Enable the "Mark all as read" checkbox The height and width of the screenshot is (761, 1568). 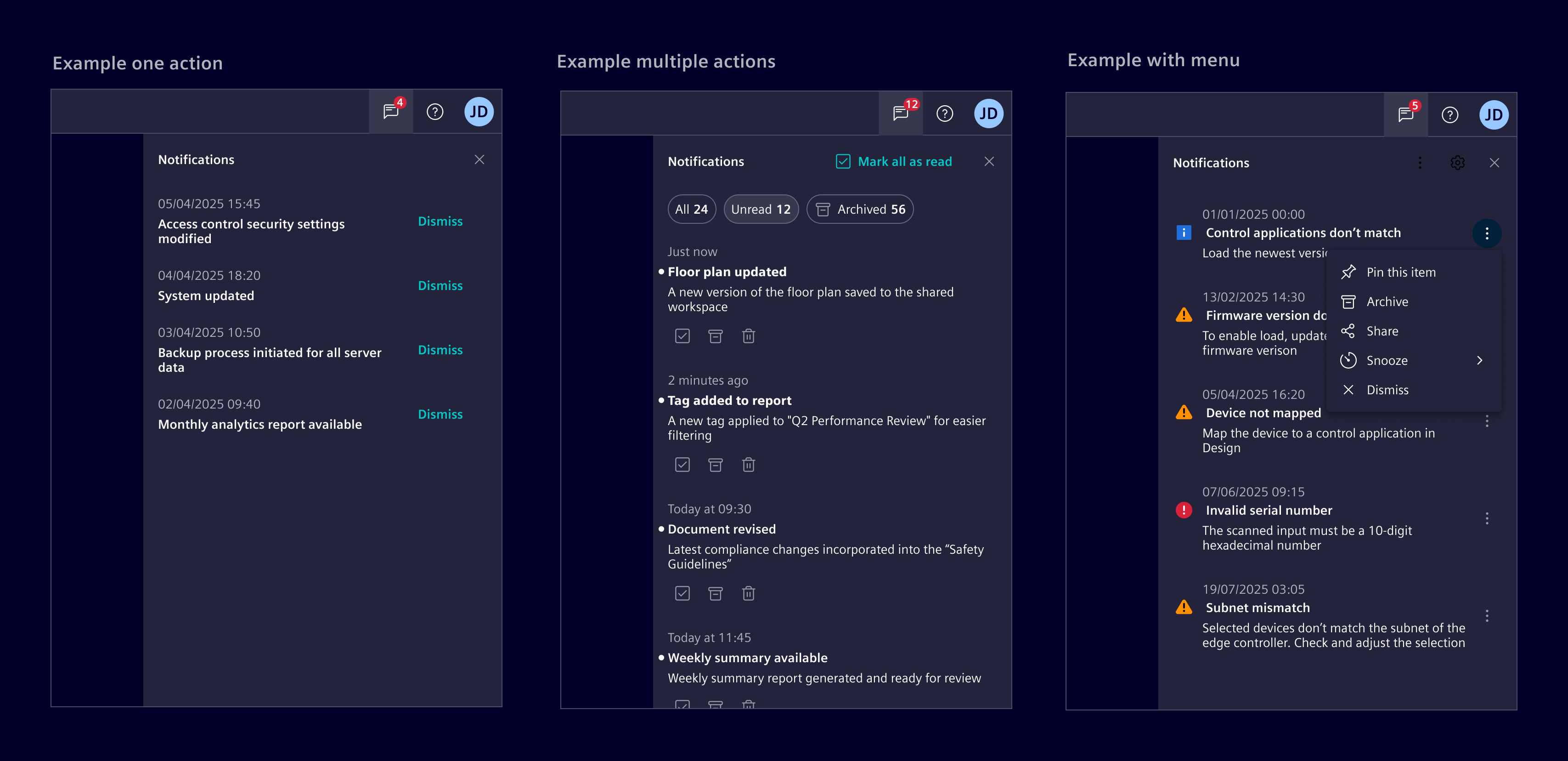(843, 161)
